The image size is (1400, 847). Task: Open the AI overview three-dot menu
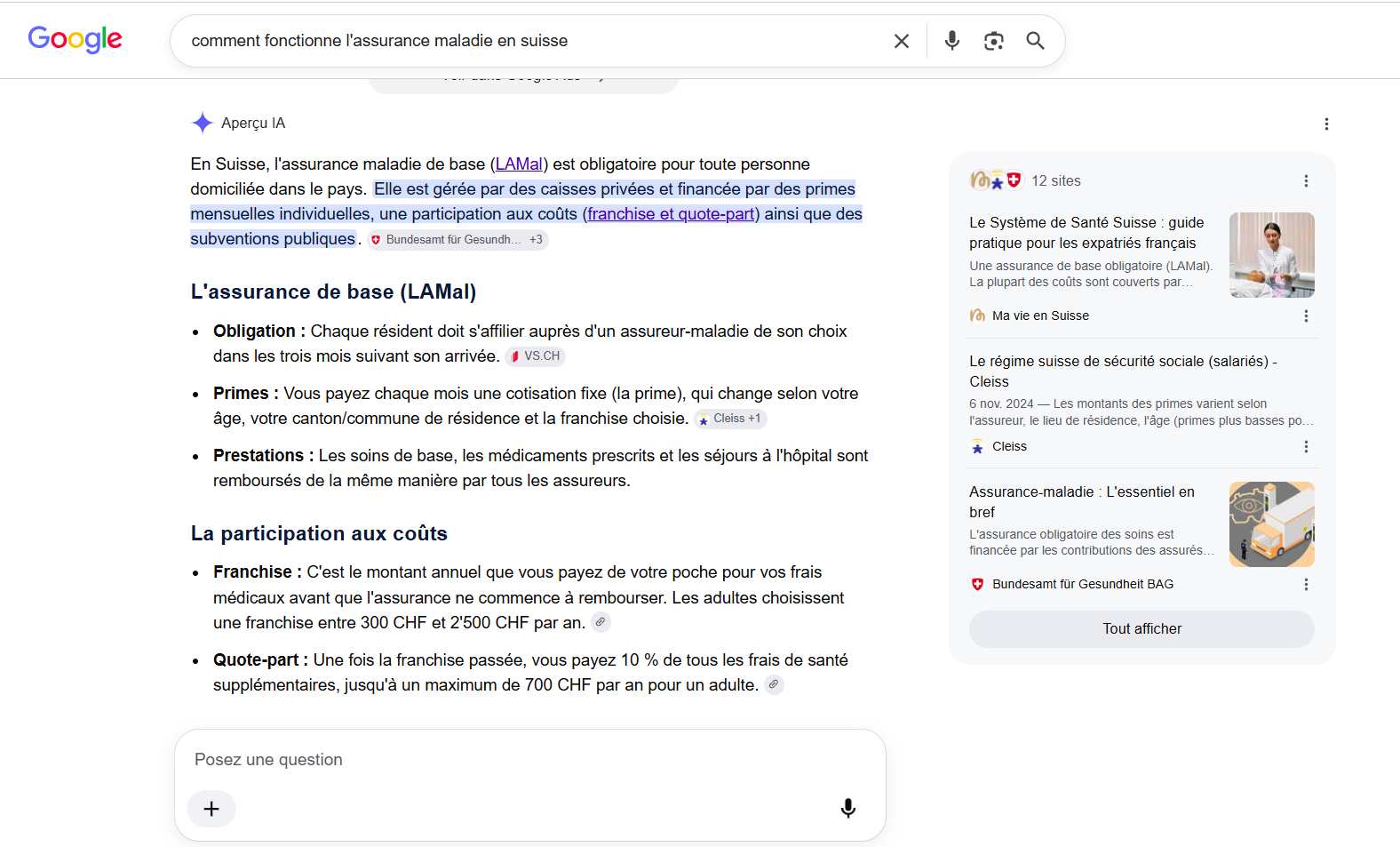pyautogui.click(x=1326, y=124)
